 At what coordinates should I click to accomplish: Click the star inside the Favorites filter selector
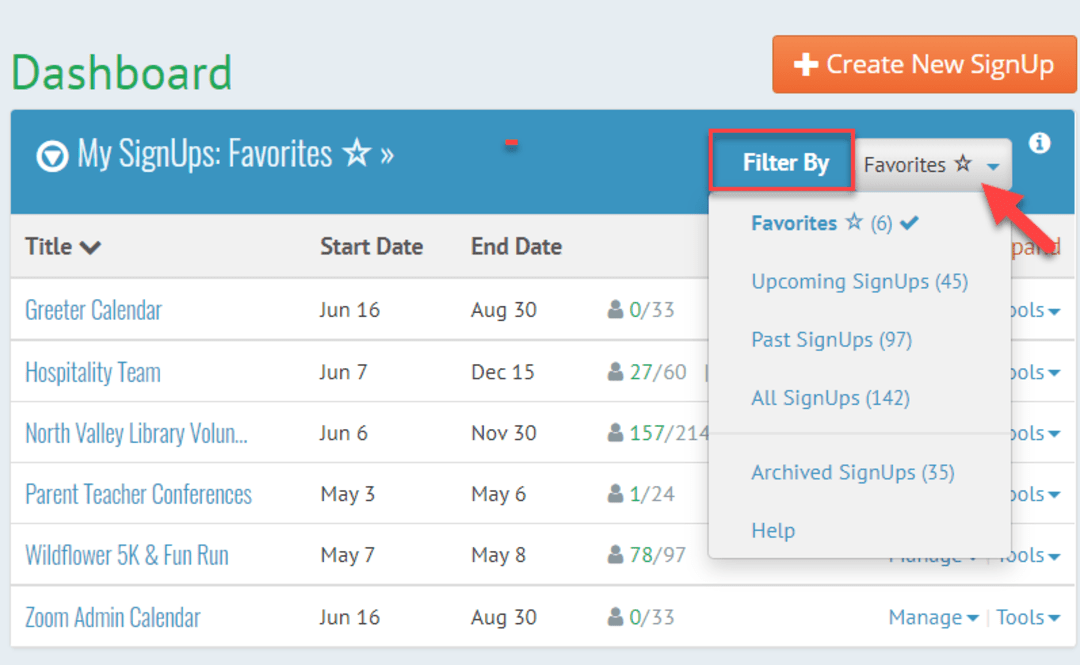pos(963,164)
